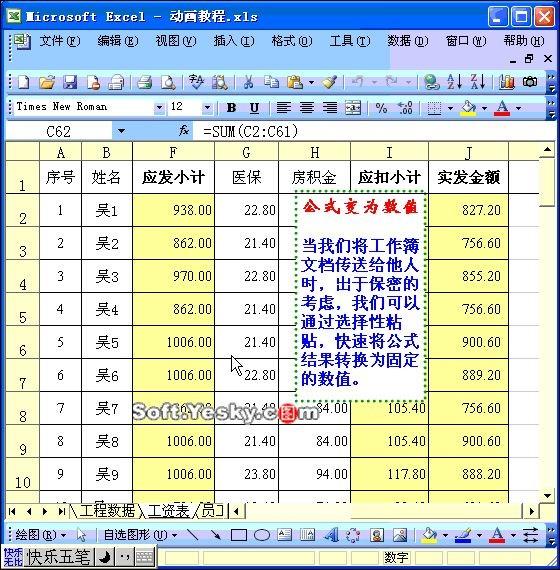
Task: Toggle center text alignment
Action: pyautogui.click(x=307, y=108)
